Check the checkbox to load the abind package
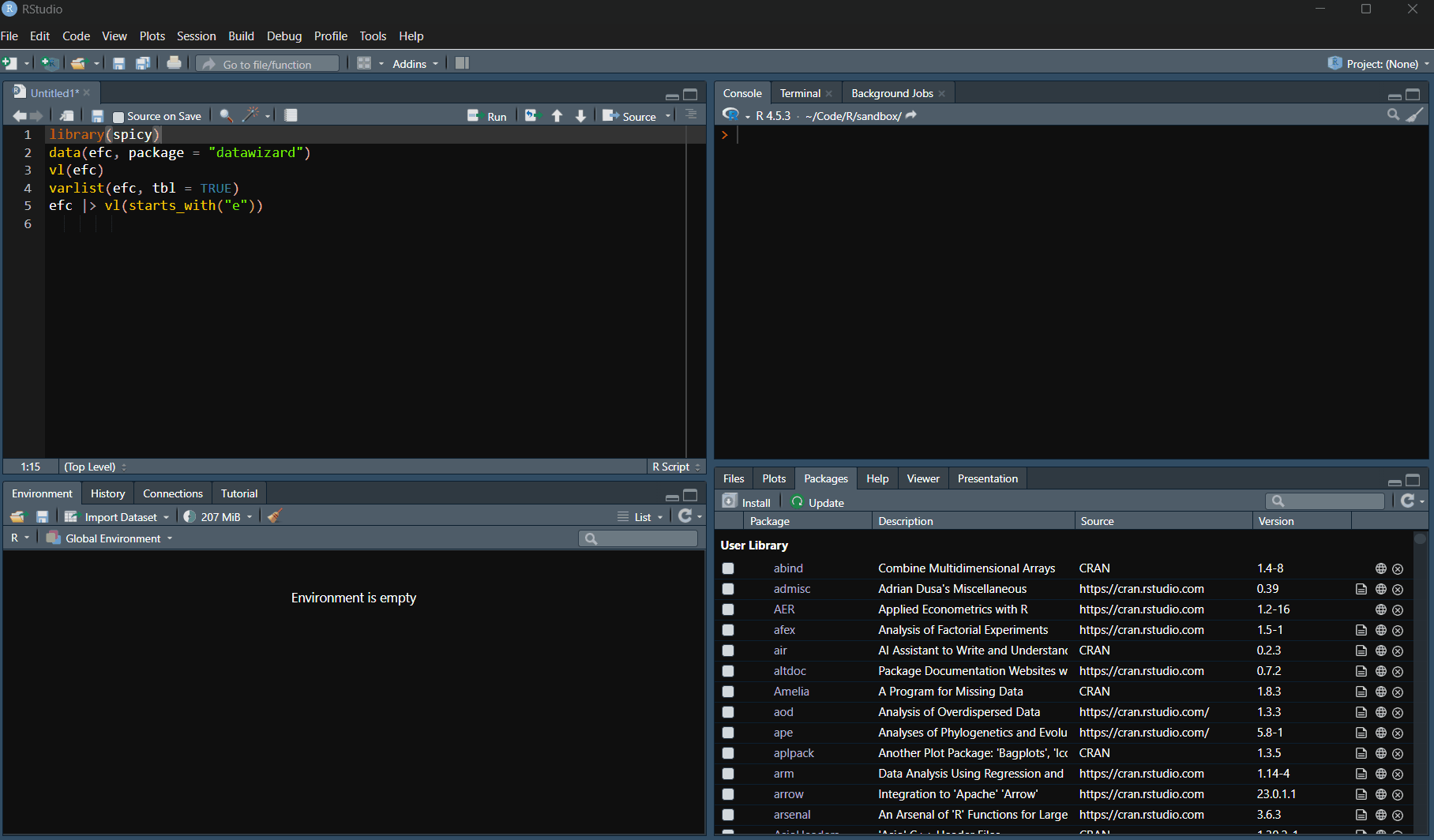This screenshot has height=840, width=1434. (728, 568)
